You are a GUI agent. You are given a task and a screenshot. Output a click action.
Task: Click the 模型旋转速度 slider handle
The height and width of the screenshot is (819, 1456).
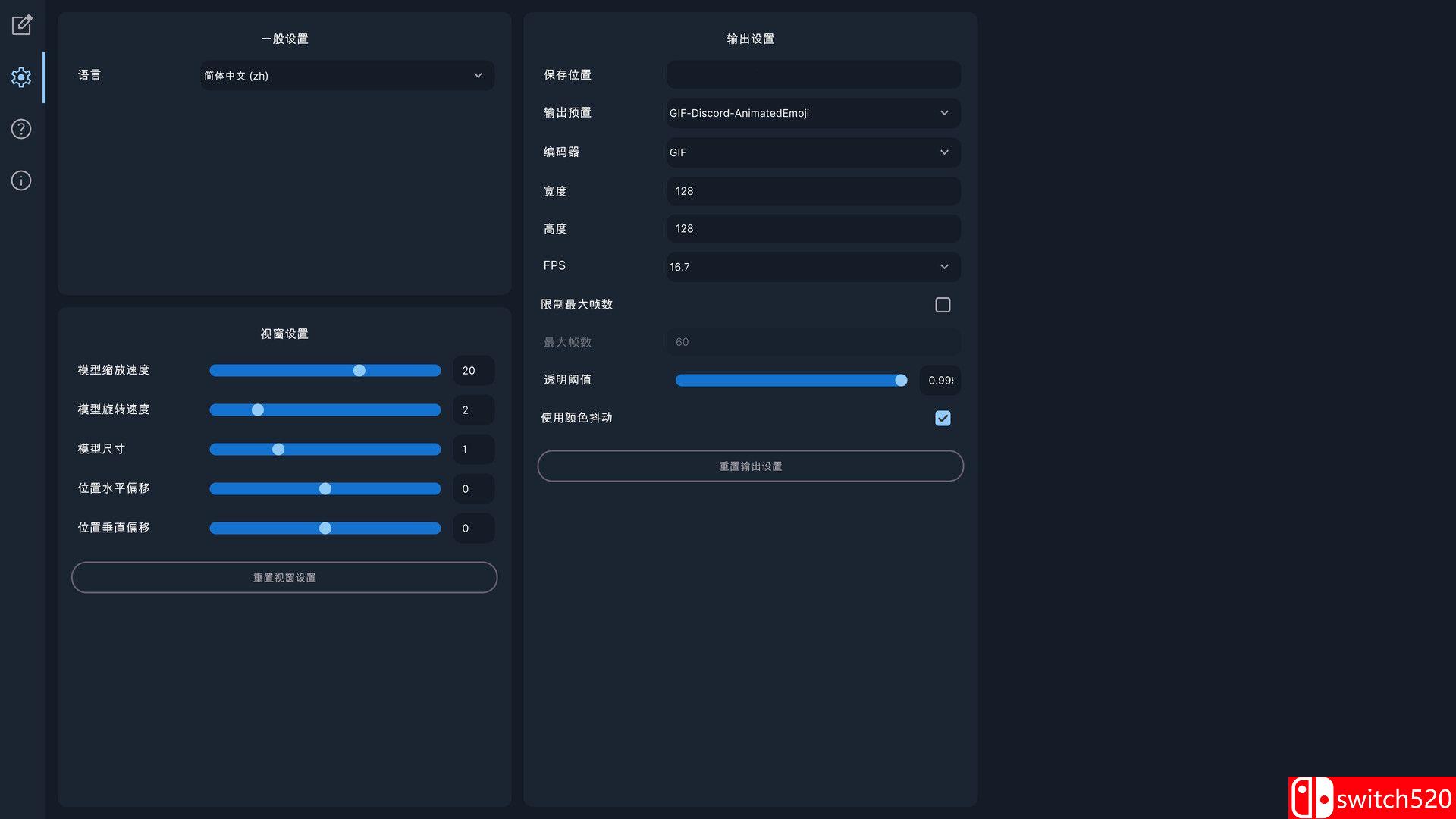258,409
